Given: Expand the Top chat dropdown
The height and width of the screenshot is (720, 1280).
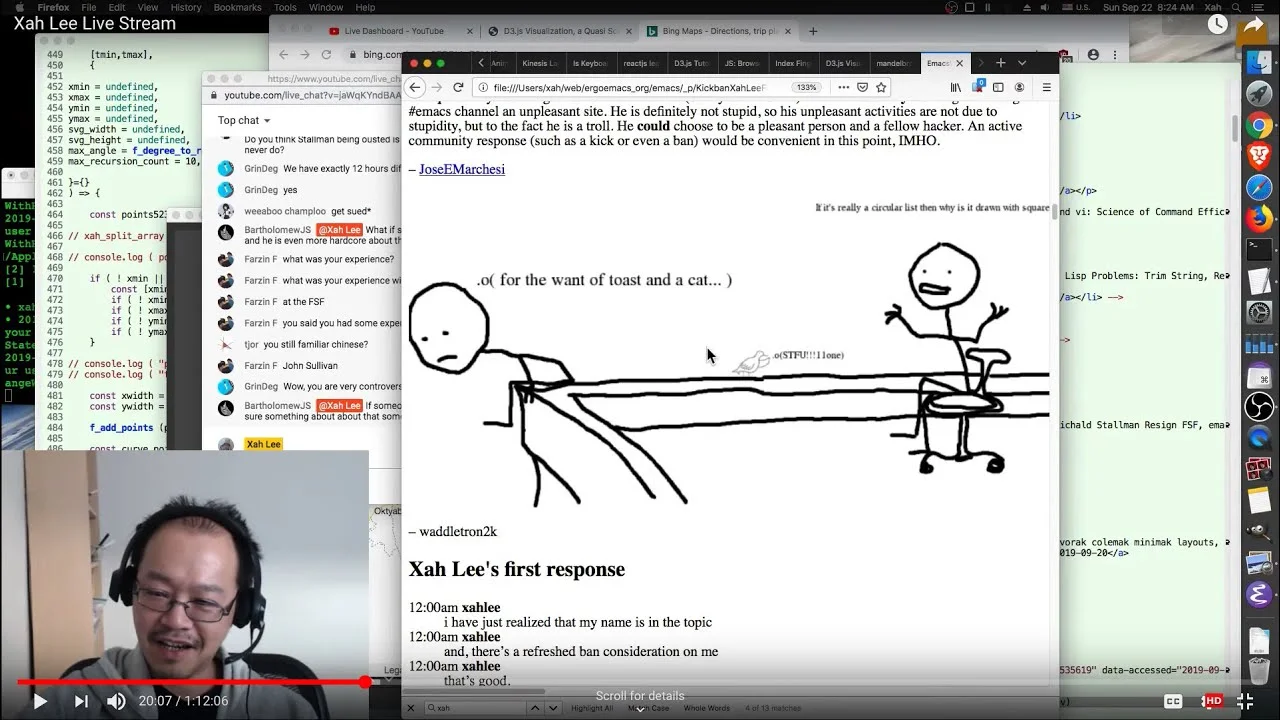Looking at the screenshot, I should tap(244, 120).
